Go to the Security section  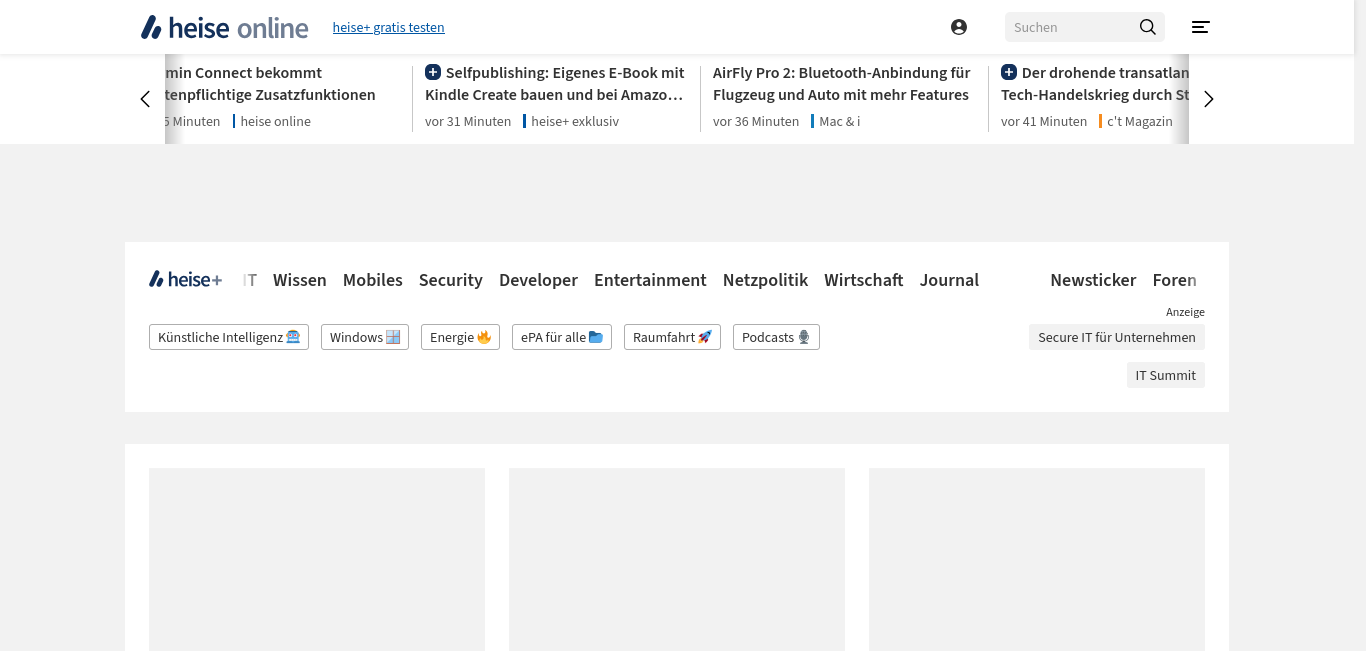(x=451, y=280)
